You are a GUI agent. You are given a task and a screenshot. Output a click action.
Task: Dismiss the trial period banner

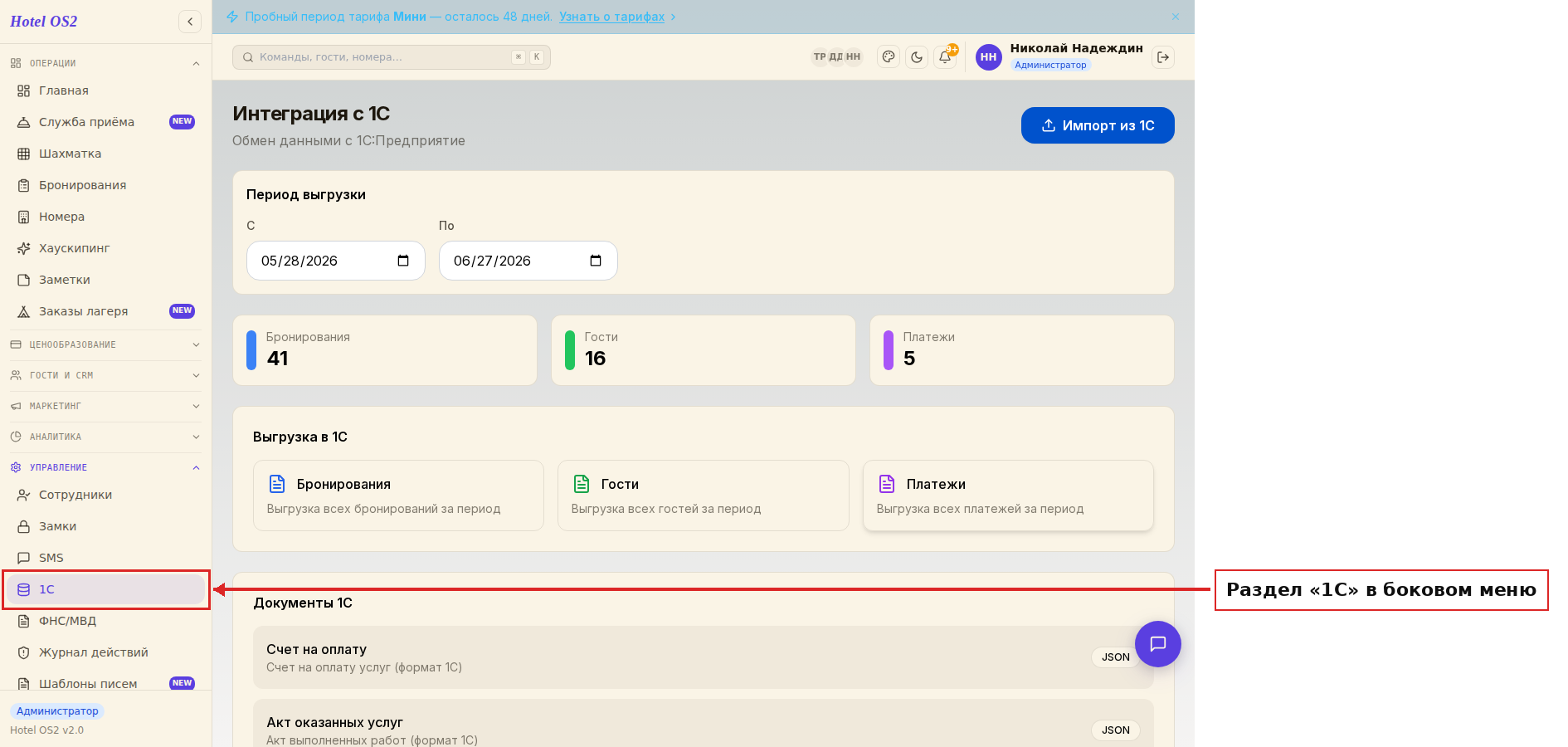[x=1176, y=17]
